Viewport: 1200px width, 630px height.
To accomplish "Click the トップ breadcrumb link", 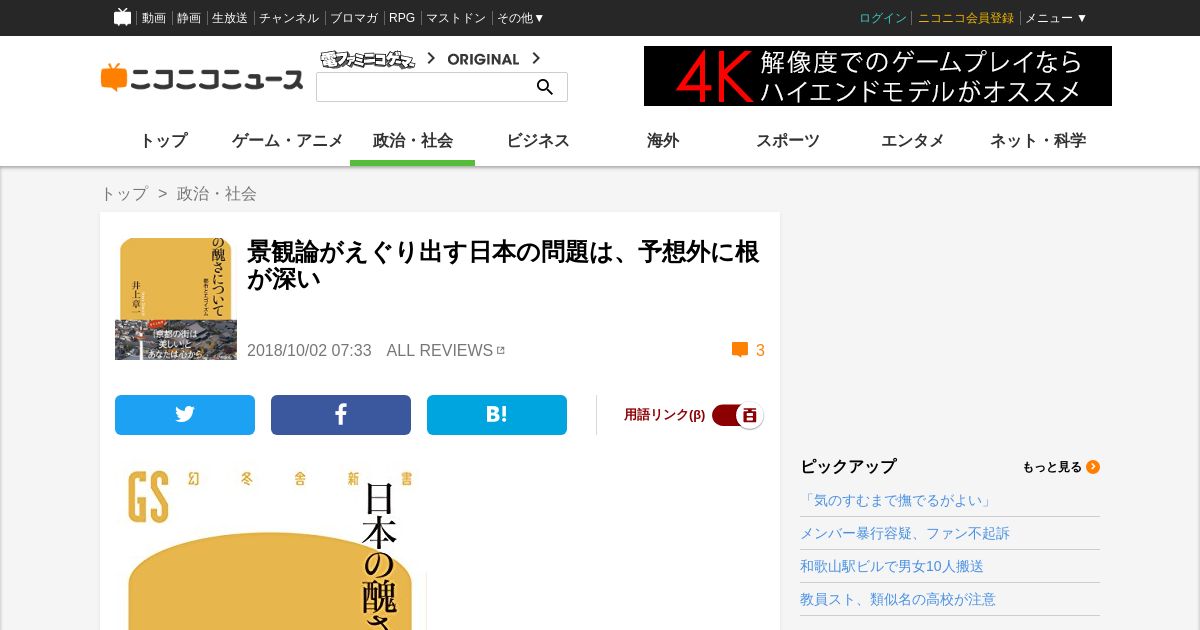I will pyautogui.click(x=124, y=194).
